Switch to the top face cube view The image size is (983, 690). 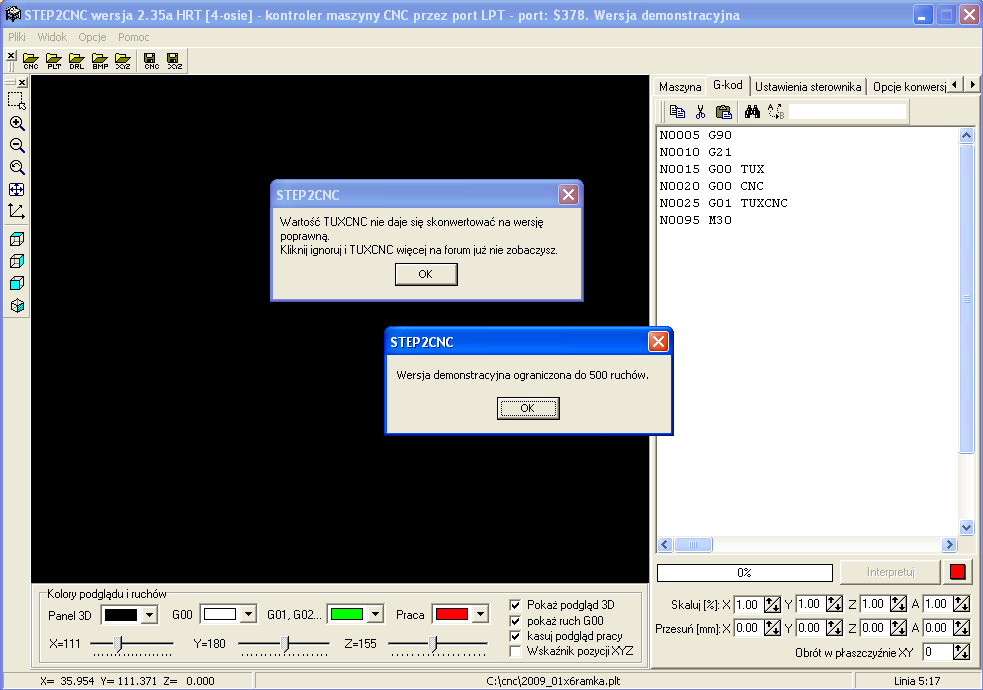pyautogui.click(x=17, y=239)
